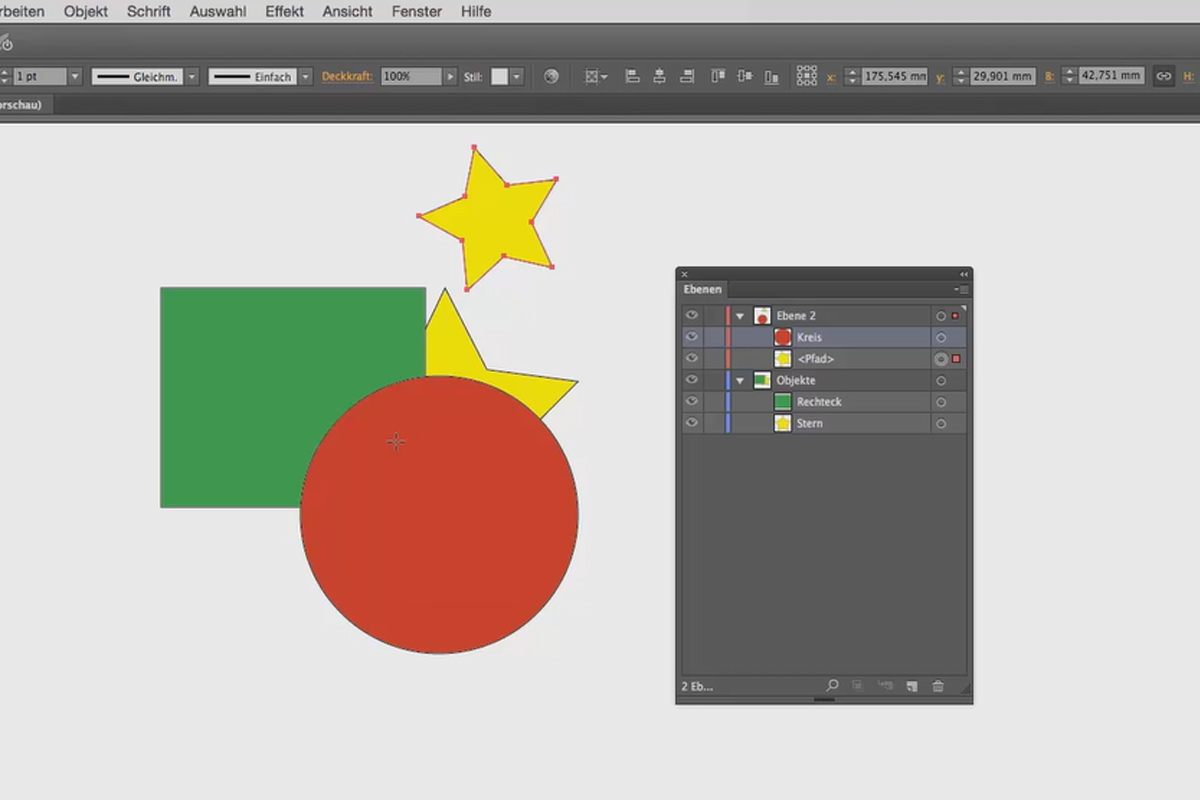Click the Stil graphic style swatch
Viewport: 1200px width, 800px height.
pos(499,76)
